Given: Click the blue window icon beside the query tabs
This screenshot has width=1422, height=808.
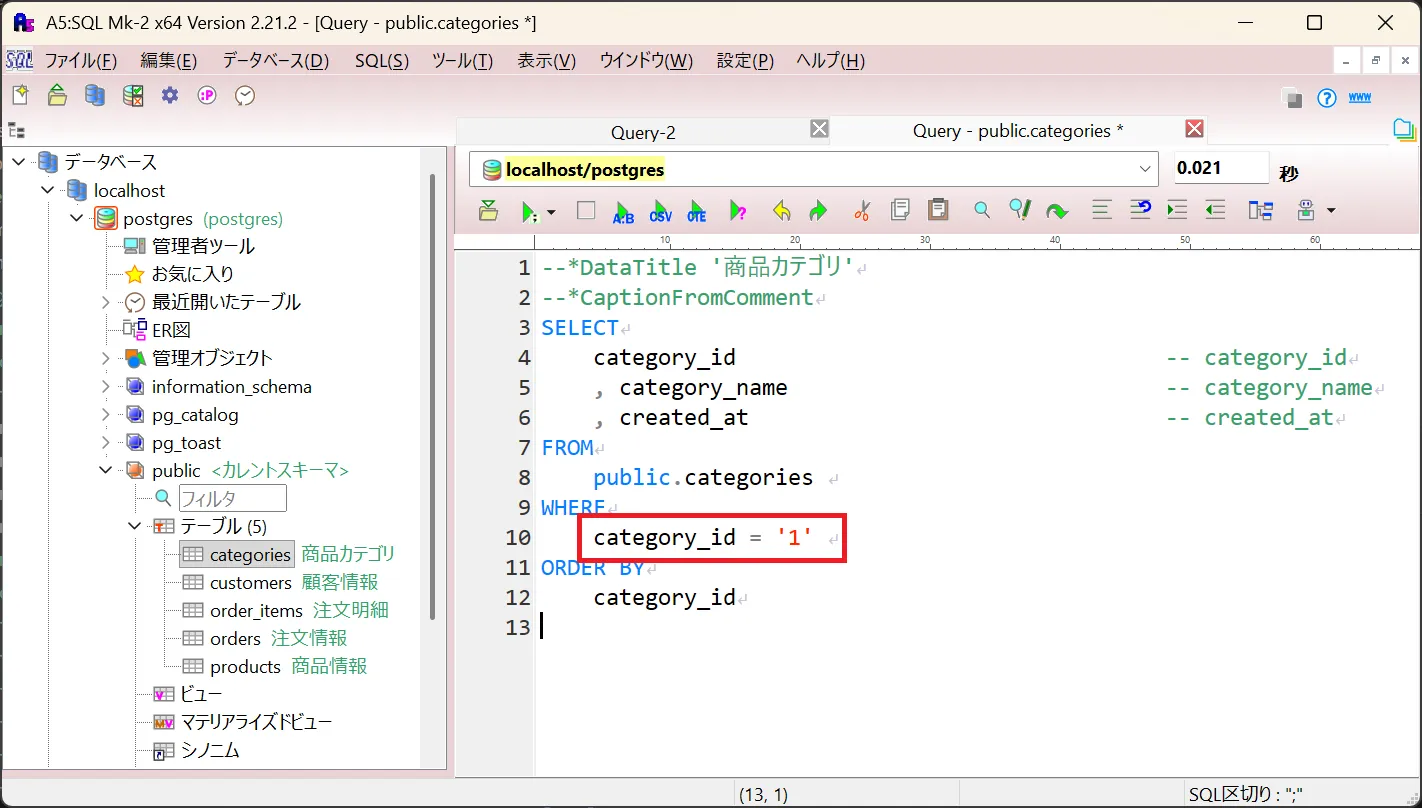Looking at the screenshot, I should pos(1404,129).
